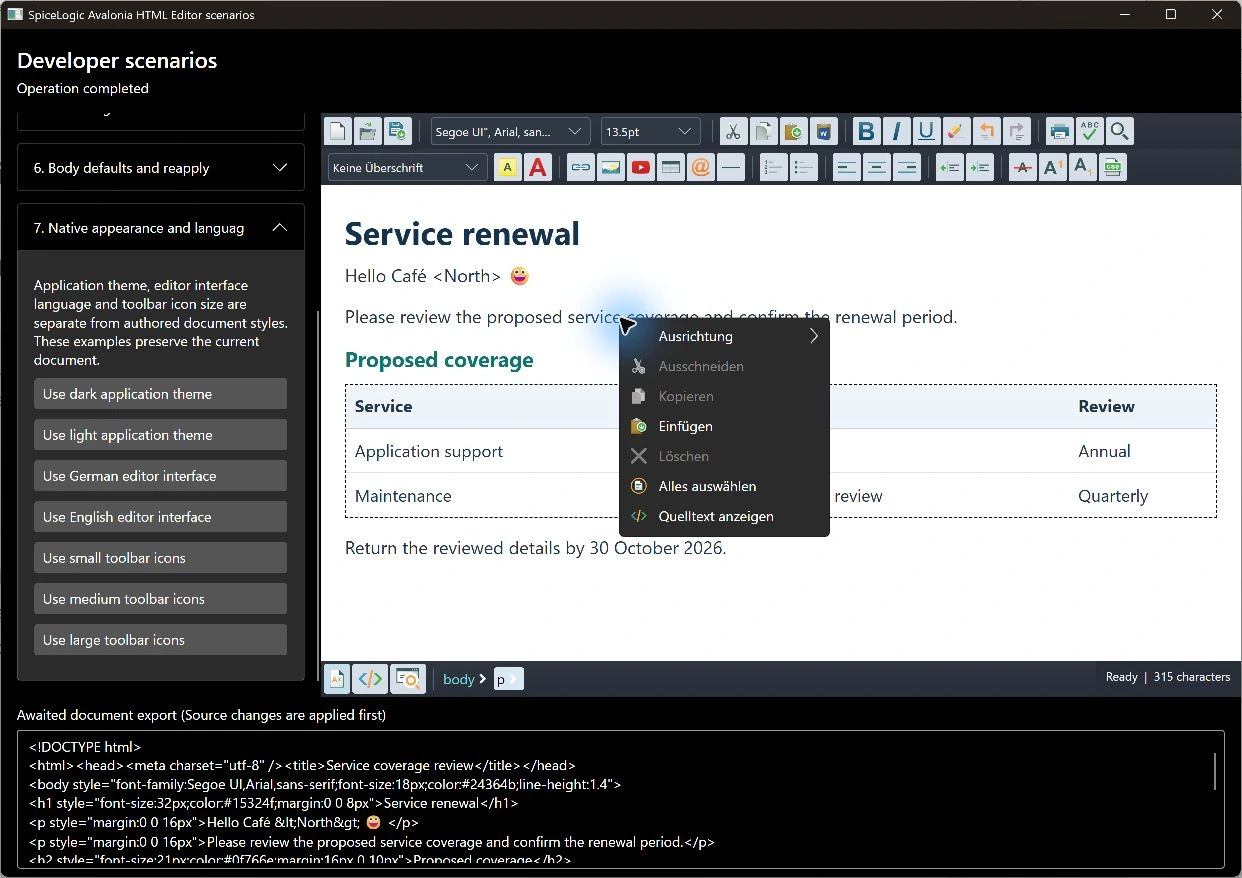Screen dimensions: 1242x878
Task: Click the yellow highlight color button
Action: 508,168
